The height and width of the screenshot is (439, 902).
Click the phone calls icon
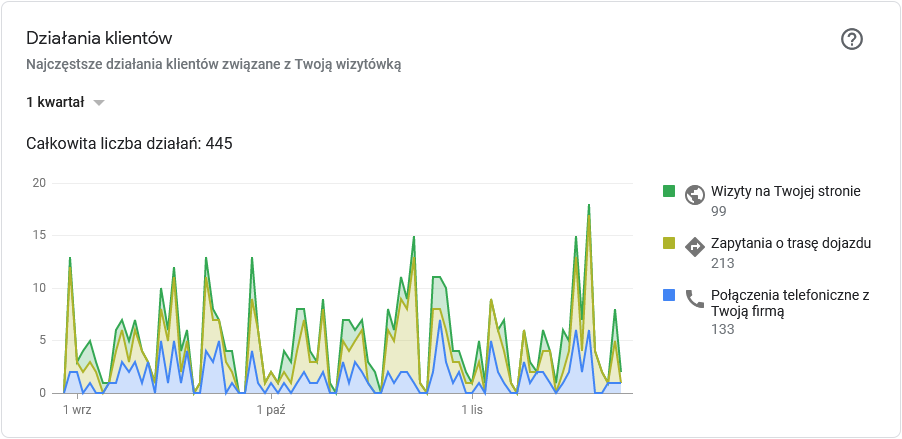(x=695, y=298)
